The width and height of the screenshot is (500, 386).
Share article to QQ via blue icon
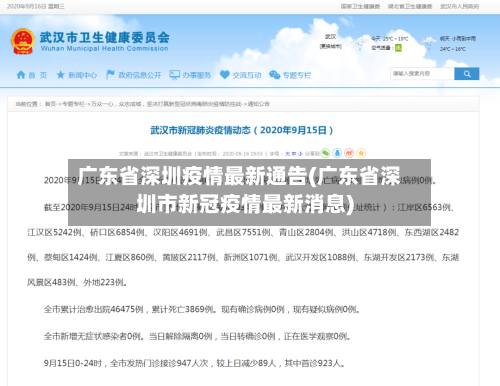point(337,153)
